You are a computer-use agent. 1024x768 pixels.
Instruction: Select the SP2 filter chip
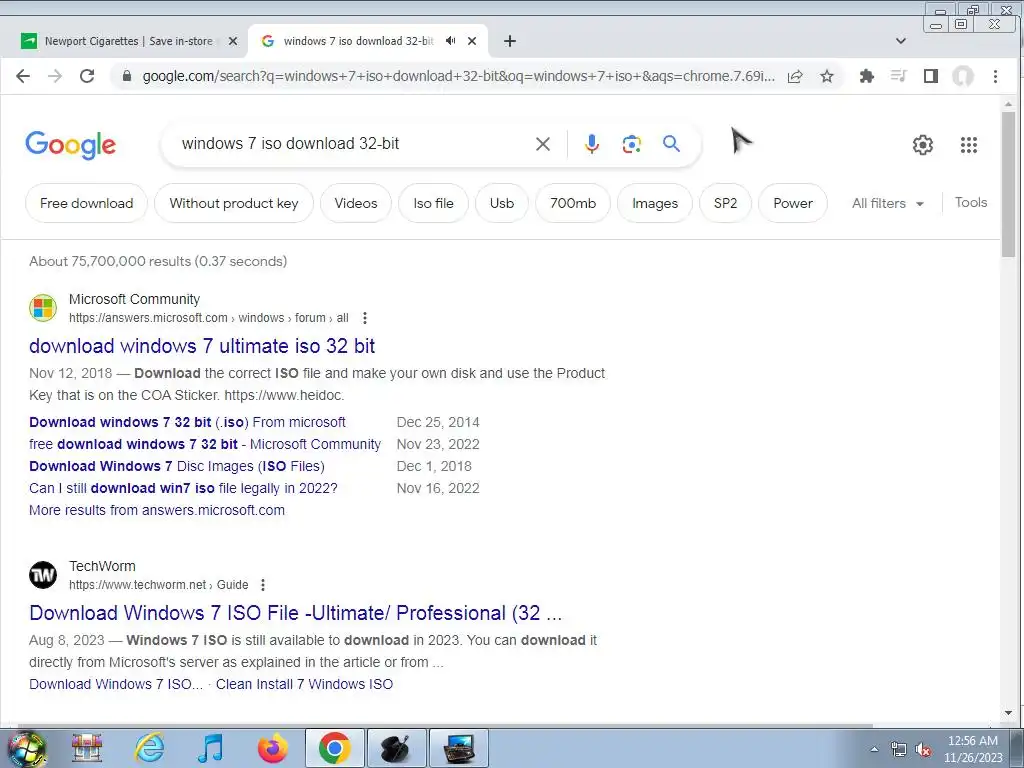[726, 203]
